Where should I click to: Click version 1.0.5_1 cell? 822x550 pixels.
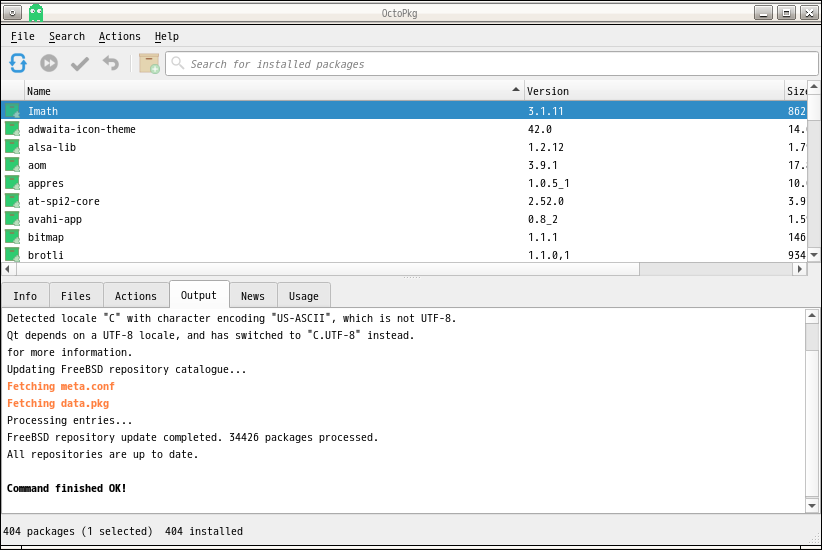point(548,183)
